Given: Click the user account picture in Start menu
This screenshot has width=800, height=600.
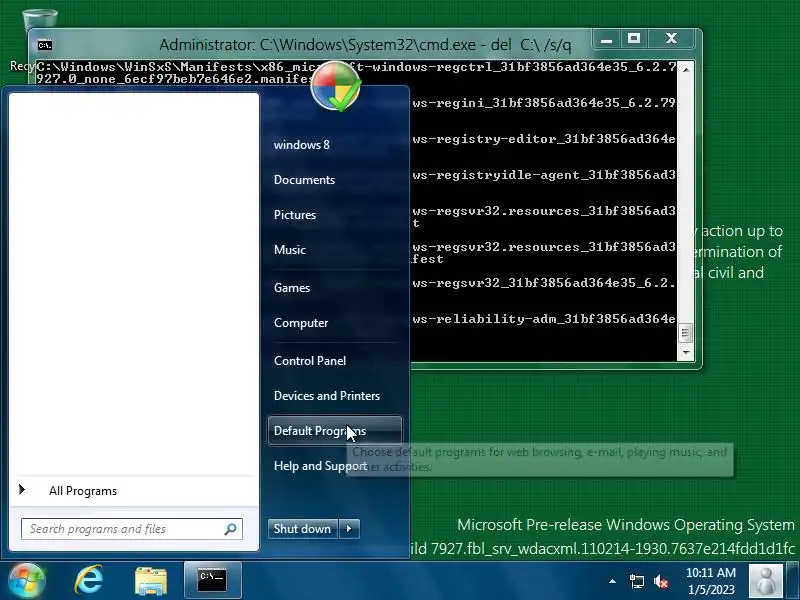Looking at the screenshot, I should point(335,87).
